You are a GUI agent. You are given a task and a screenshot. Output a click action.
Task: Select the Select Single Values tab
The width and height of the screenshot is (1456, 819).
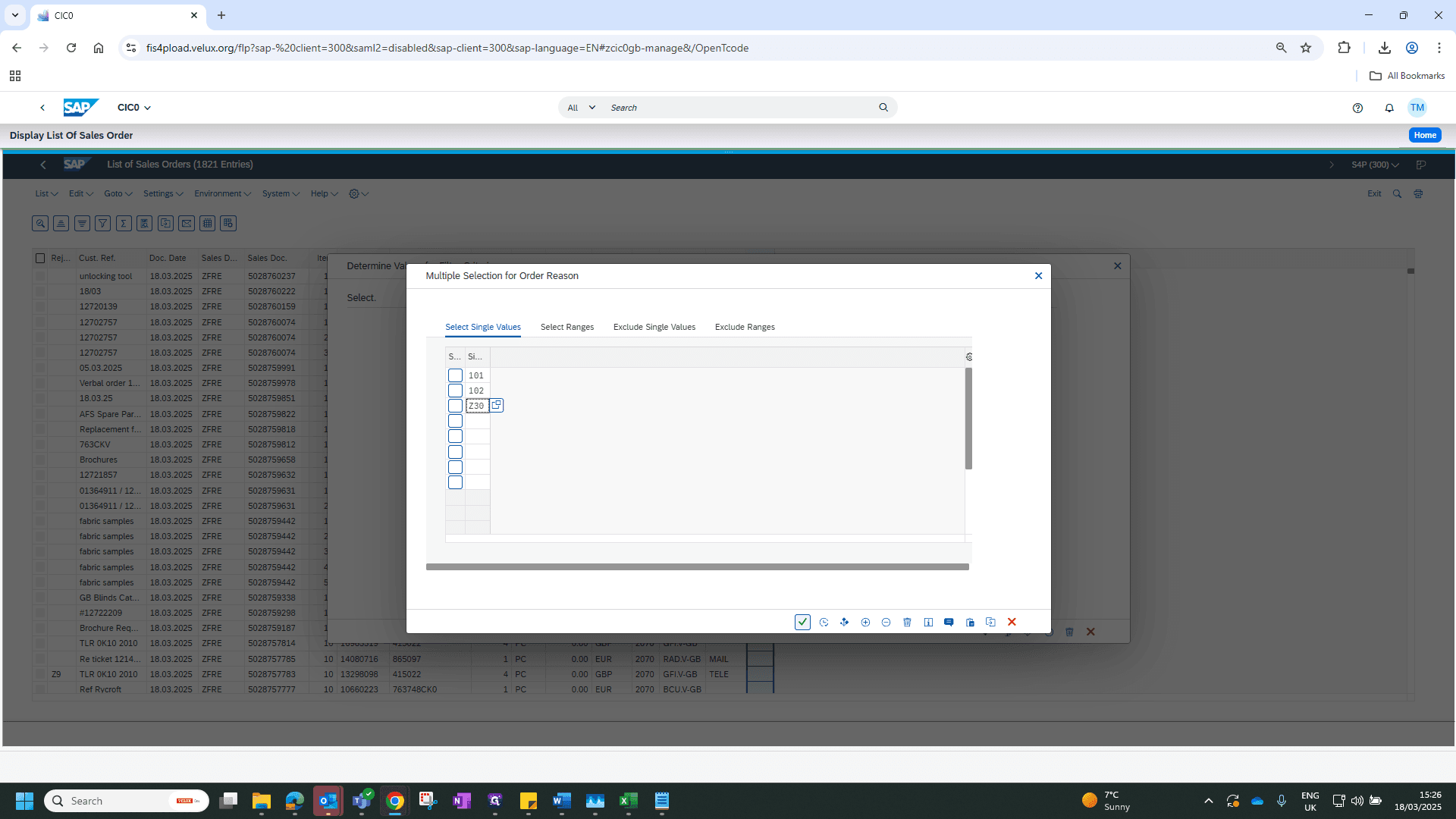tap(483, 327)
